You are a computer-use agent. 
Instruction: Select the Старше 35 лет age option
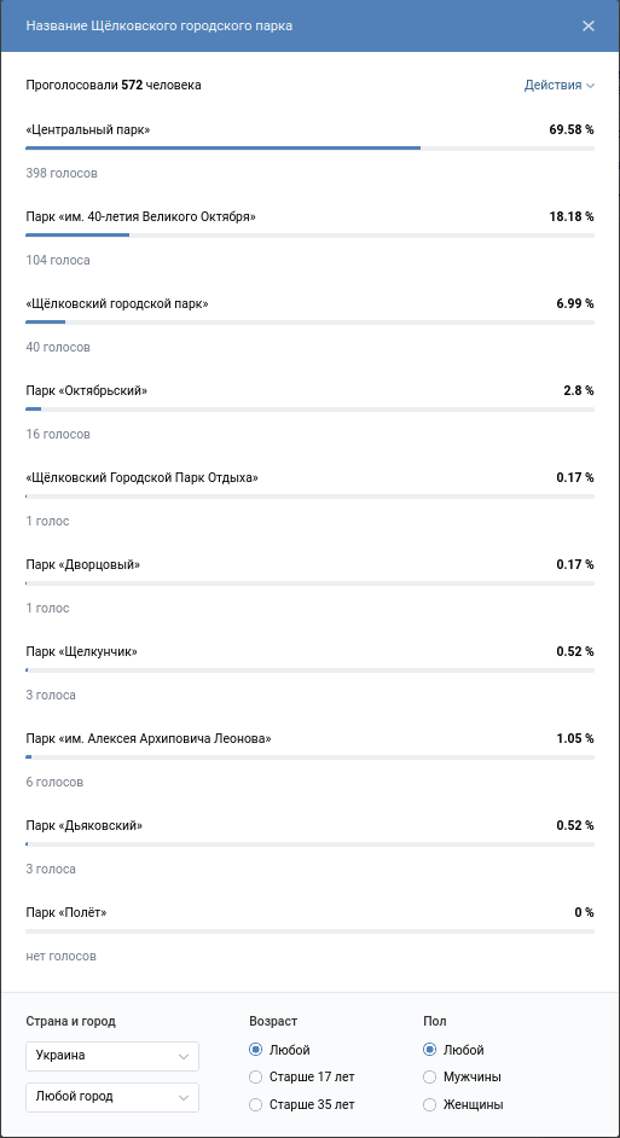click(x=301, y=1105)
